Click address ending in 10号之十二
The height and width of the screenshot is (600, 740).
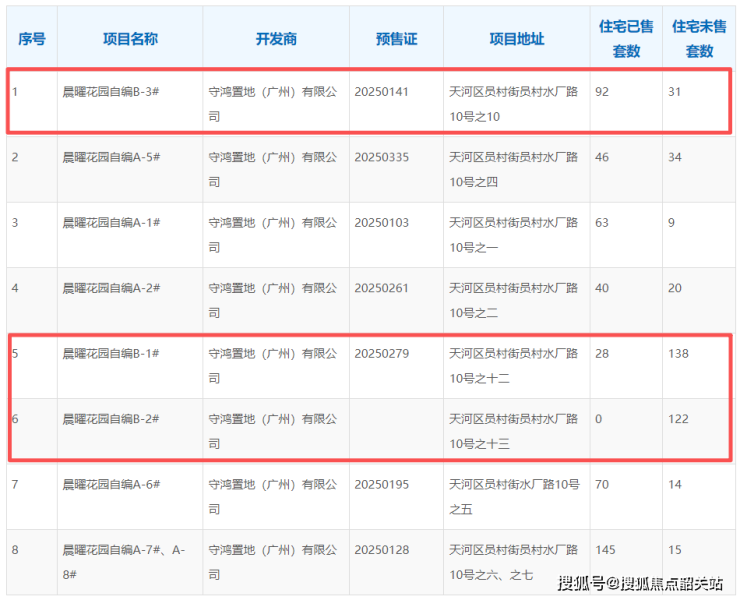(x=514, y=365)
